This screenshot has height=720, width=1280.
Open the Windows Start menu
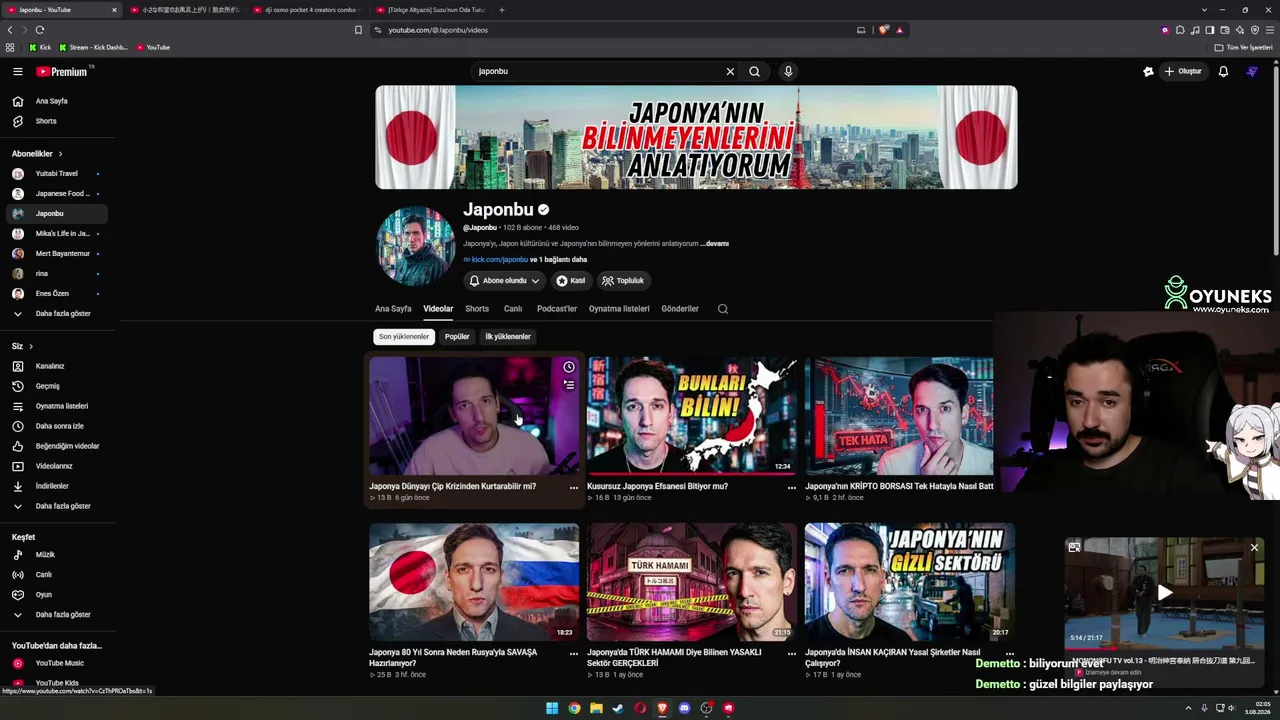[552, 708]
